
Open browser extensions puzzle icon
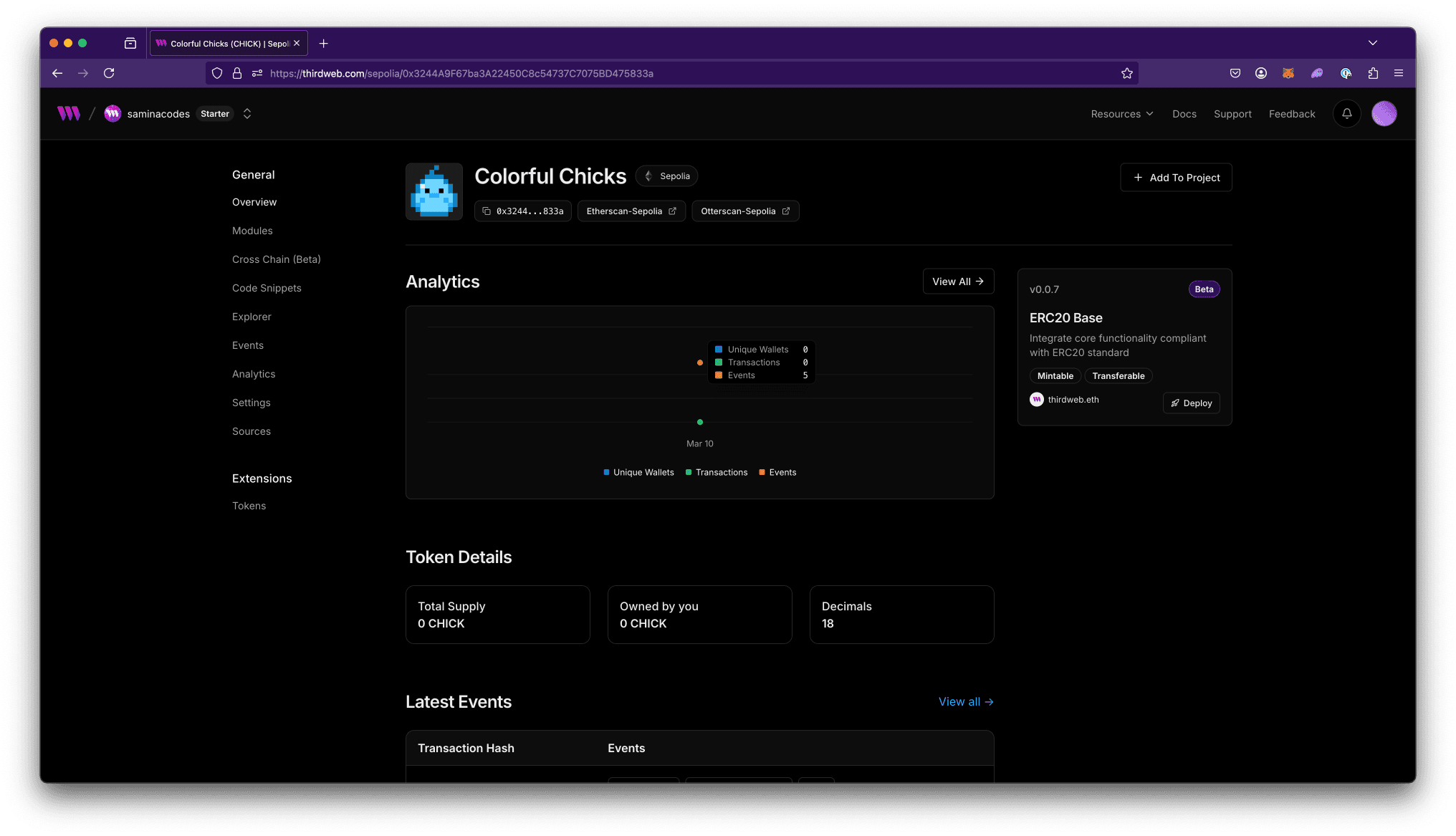[x=1373, y=73]
